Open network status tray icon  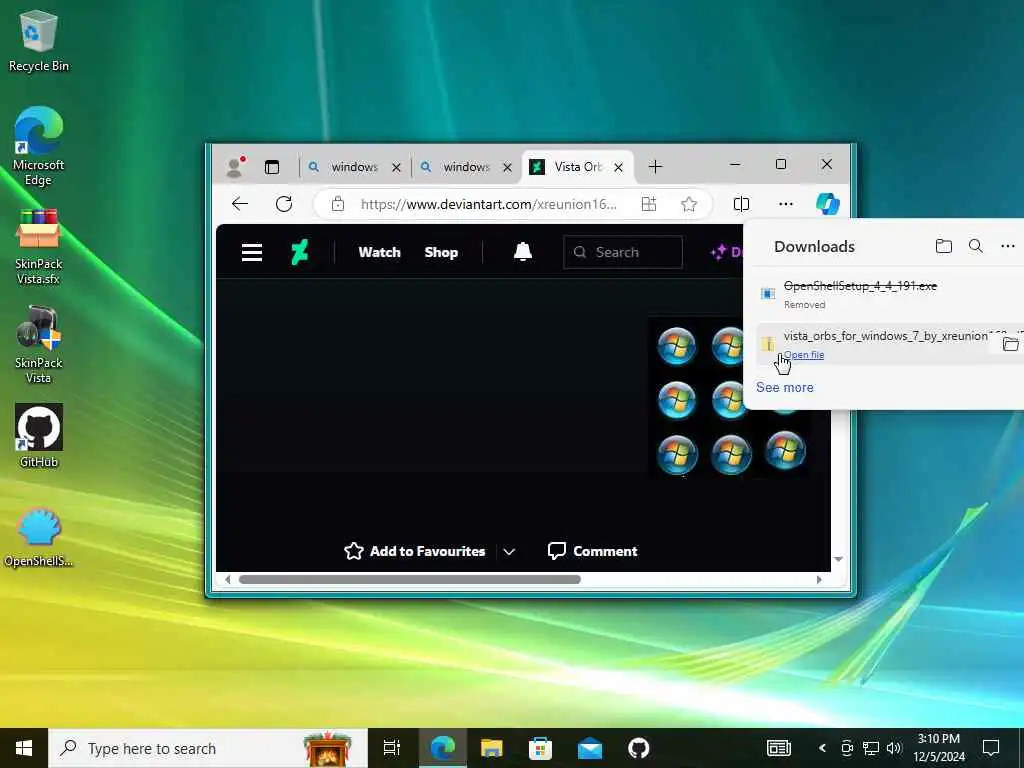(871, 748)
